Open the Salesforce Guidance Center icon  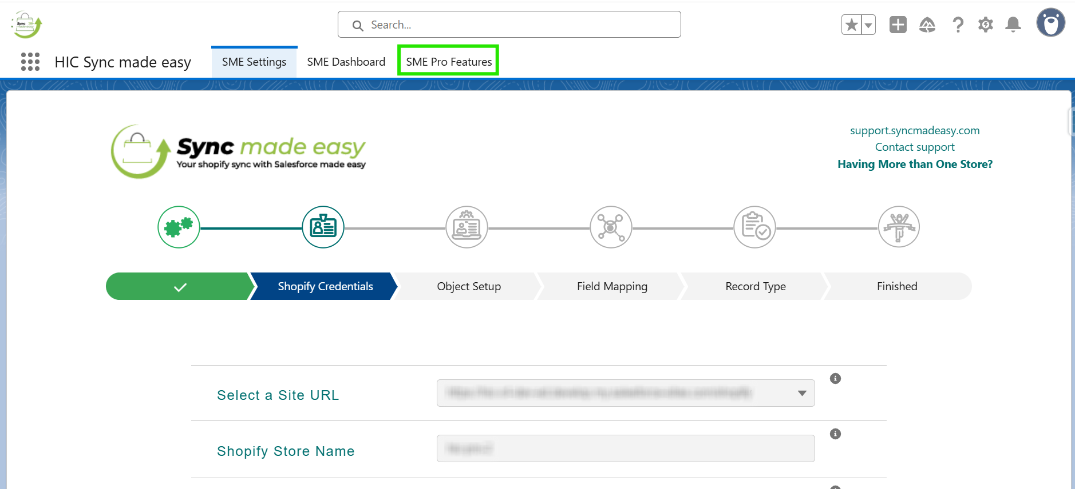coord(928,25)
